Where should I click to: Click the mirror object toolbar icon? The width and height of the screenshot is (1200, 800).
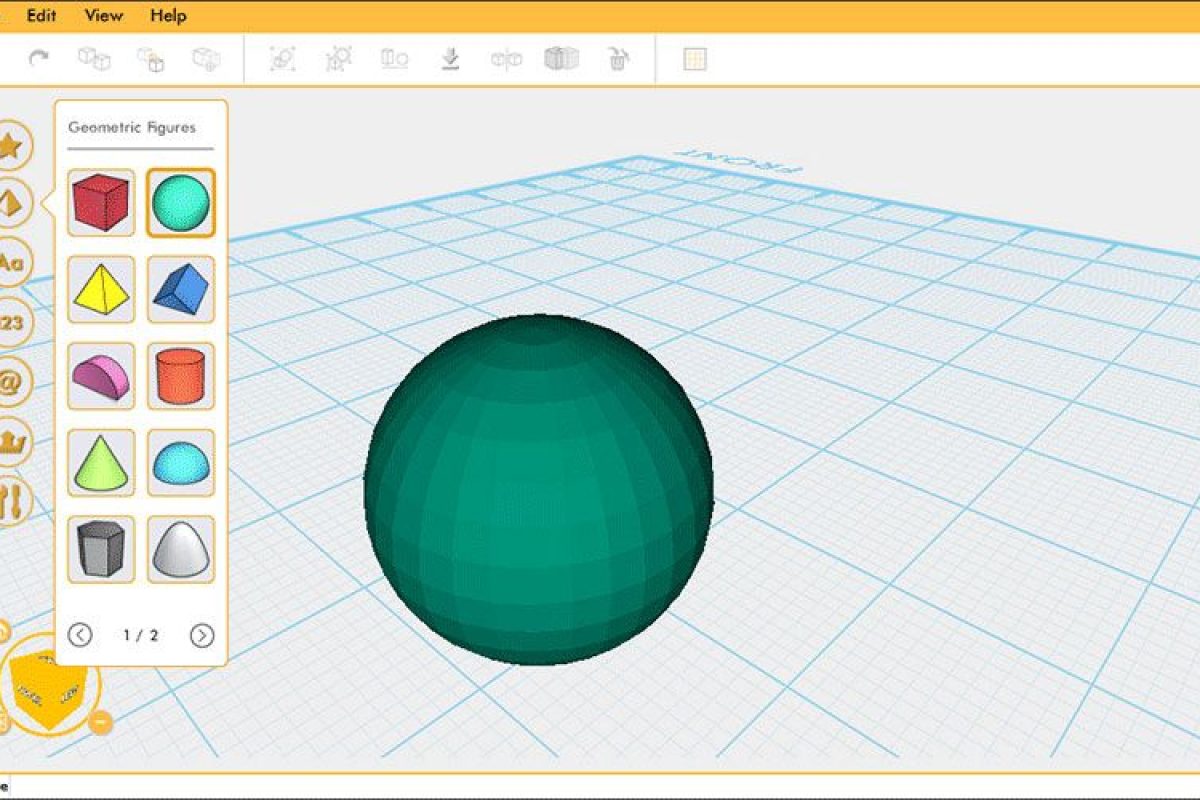click(506, 59)
